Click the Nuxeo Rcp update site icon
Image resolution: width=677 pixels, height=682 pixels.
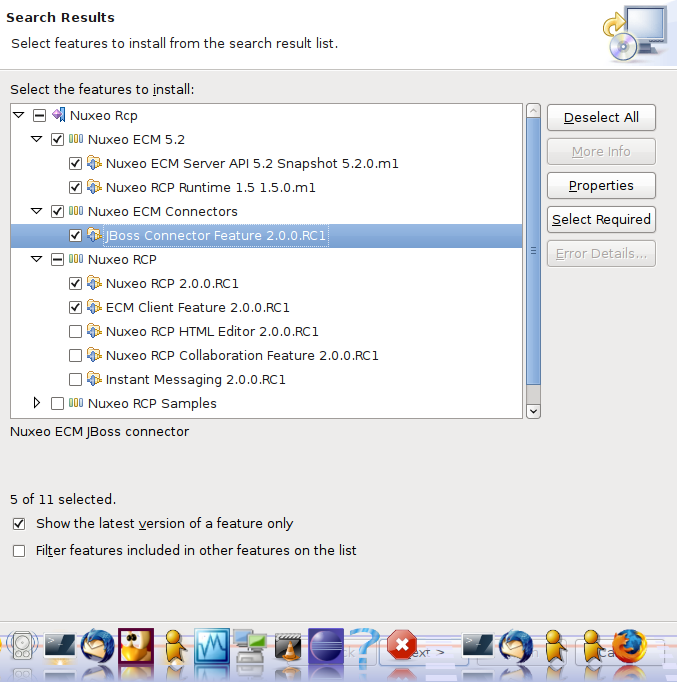tap(59, 115)
